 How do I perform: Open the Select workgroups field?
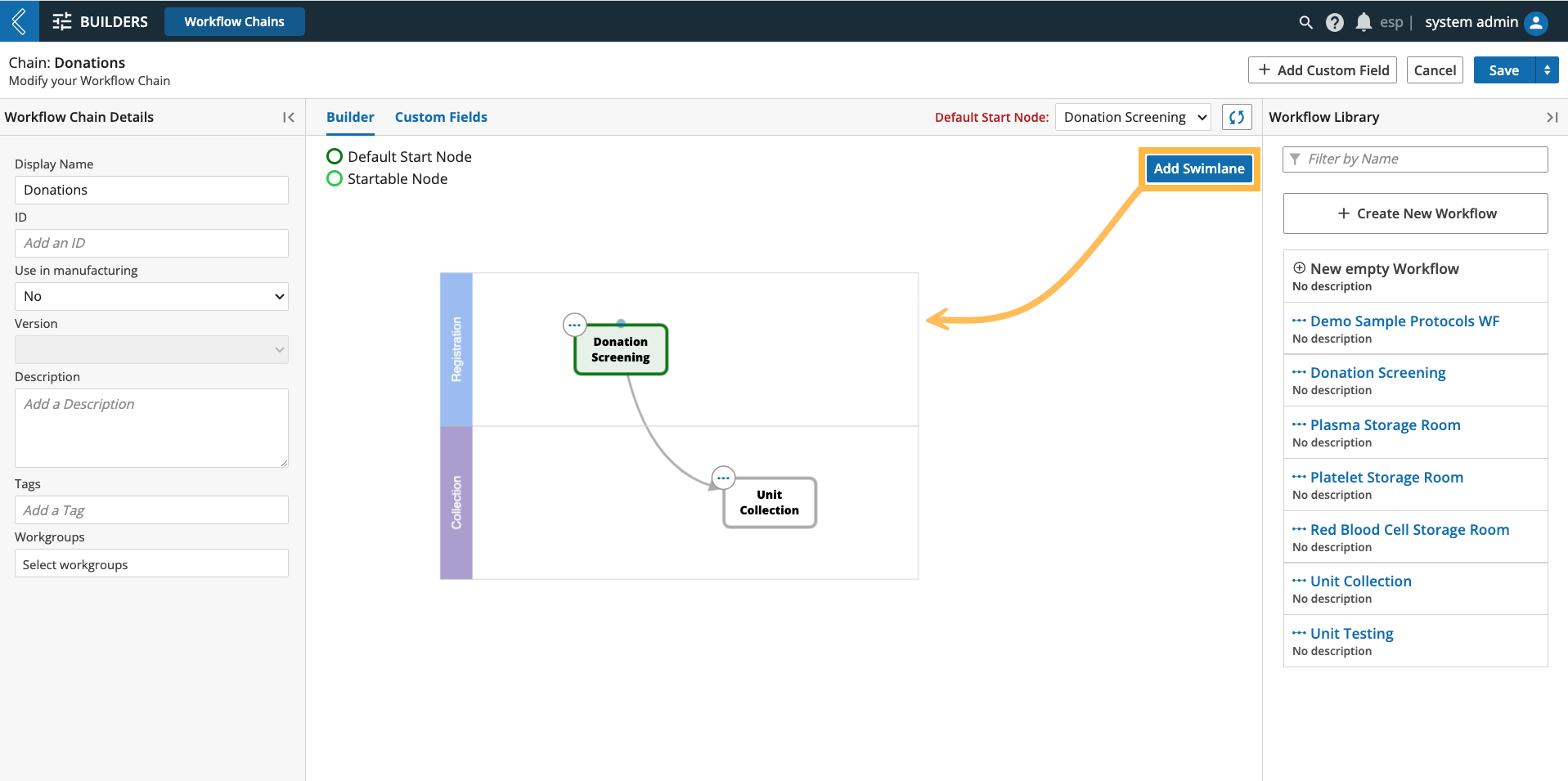coord(151,563)
